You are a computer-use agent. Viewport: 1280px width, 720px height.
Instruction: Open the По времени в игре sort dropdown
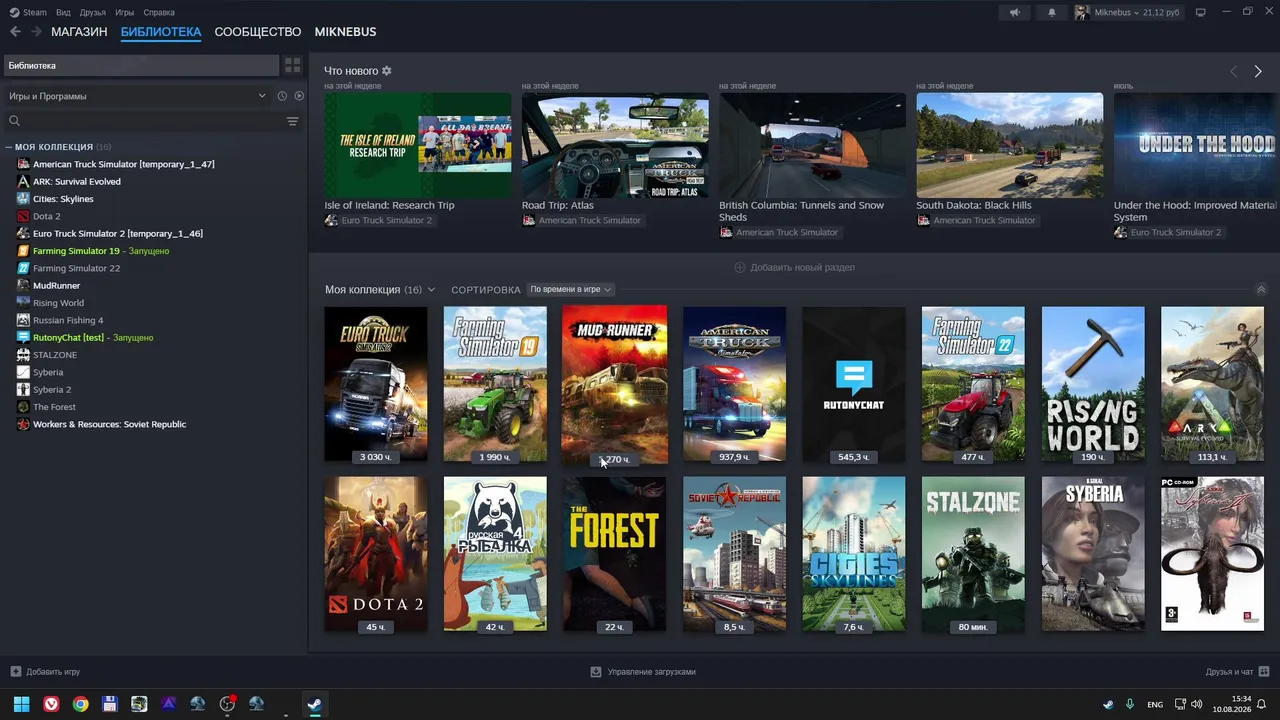(x=571, y=289)
